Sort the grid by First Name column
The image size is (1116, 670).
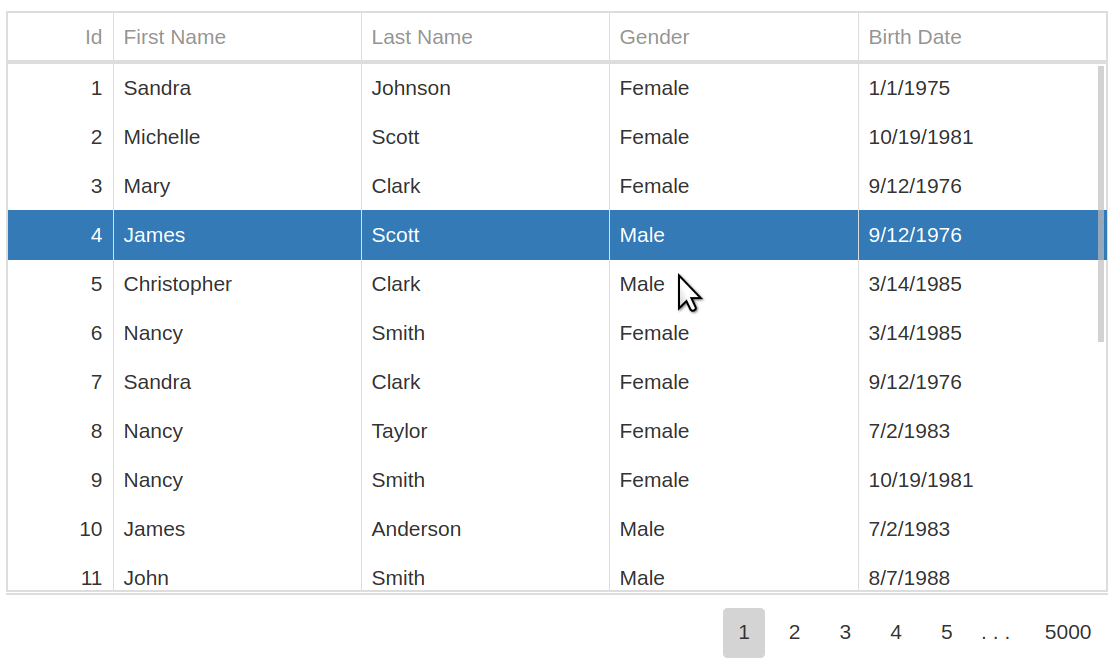point(174,37)
